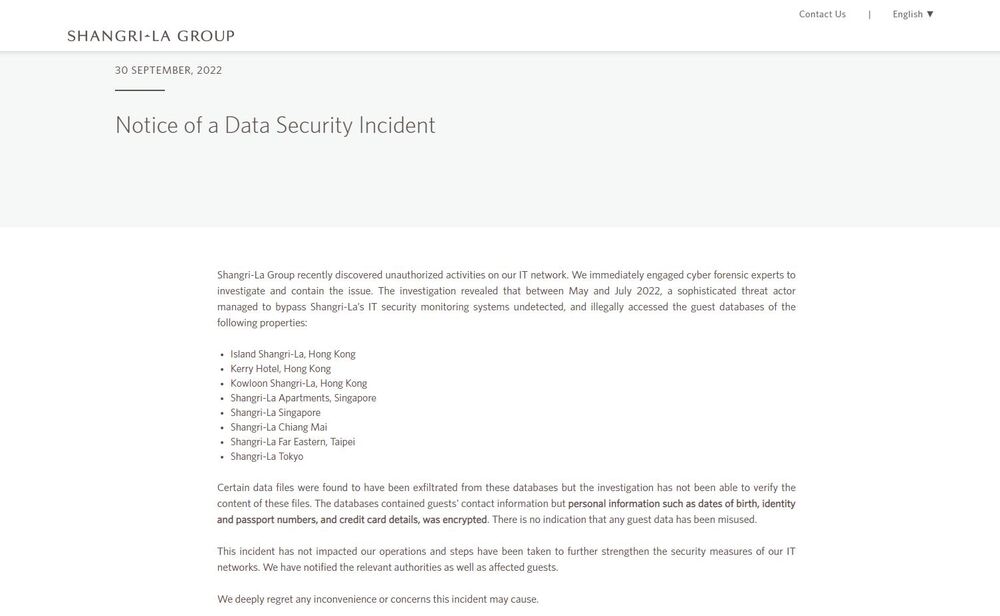Click the Island Shangri-La, Hong Kong list item
Image resolution: width=1000 pixels, height=616 pixels.
[292, 354]
